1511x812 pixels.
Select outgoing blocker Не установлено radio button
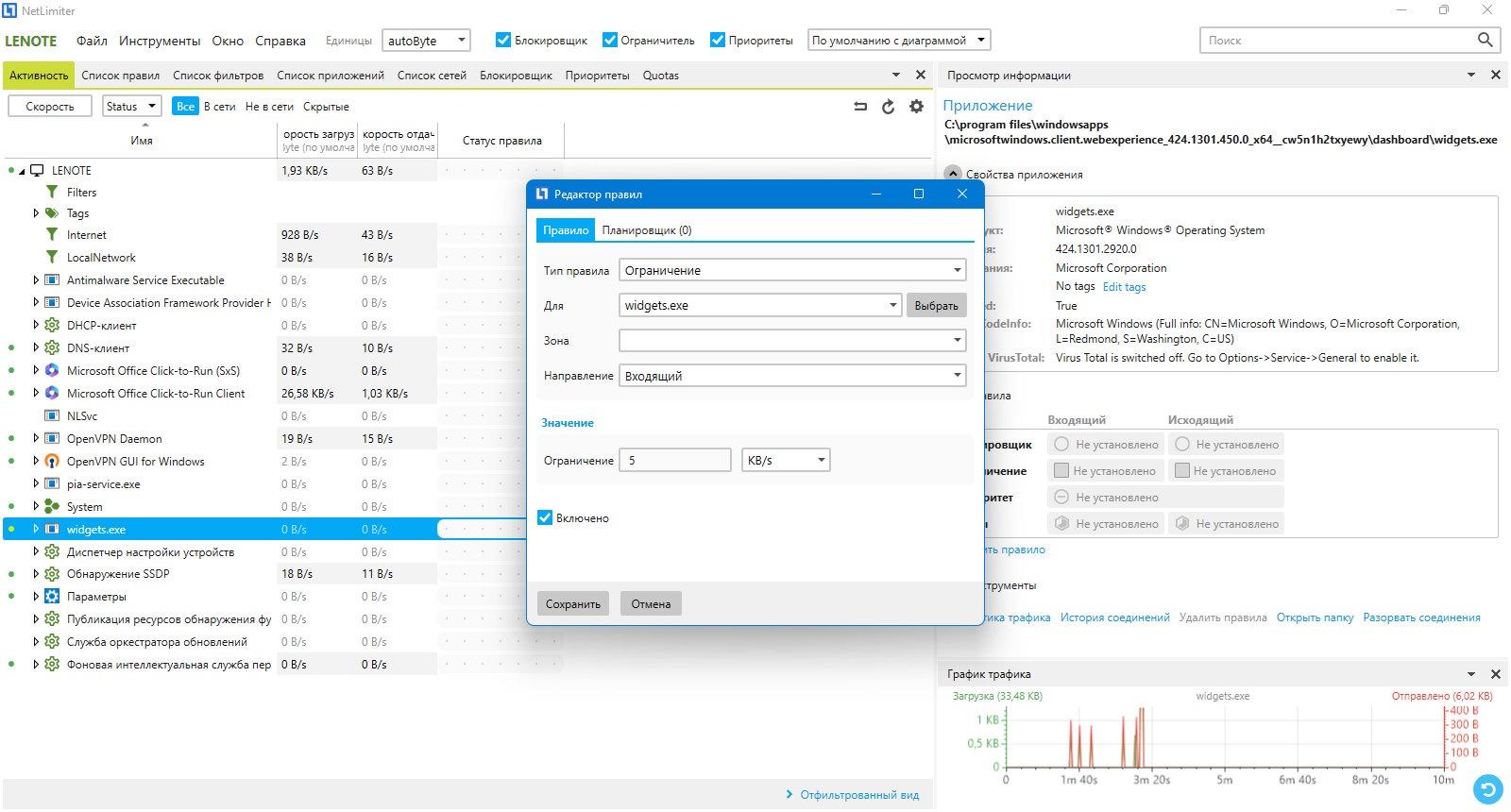tap(1182, 444)
